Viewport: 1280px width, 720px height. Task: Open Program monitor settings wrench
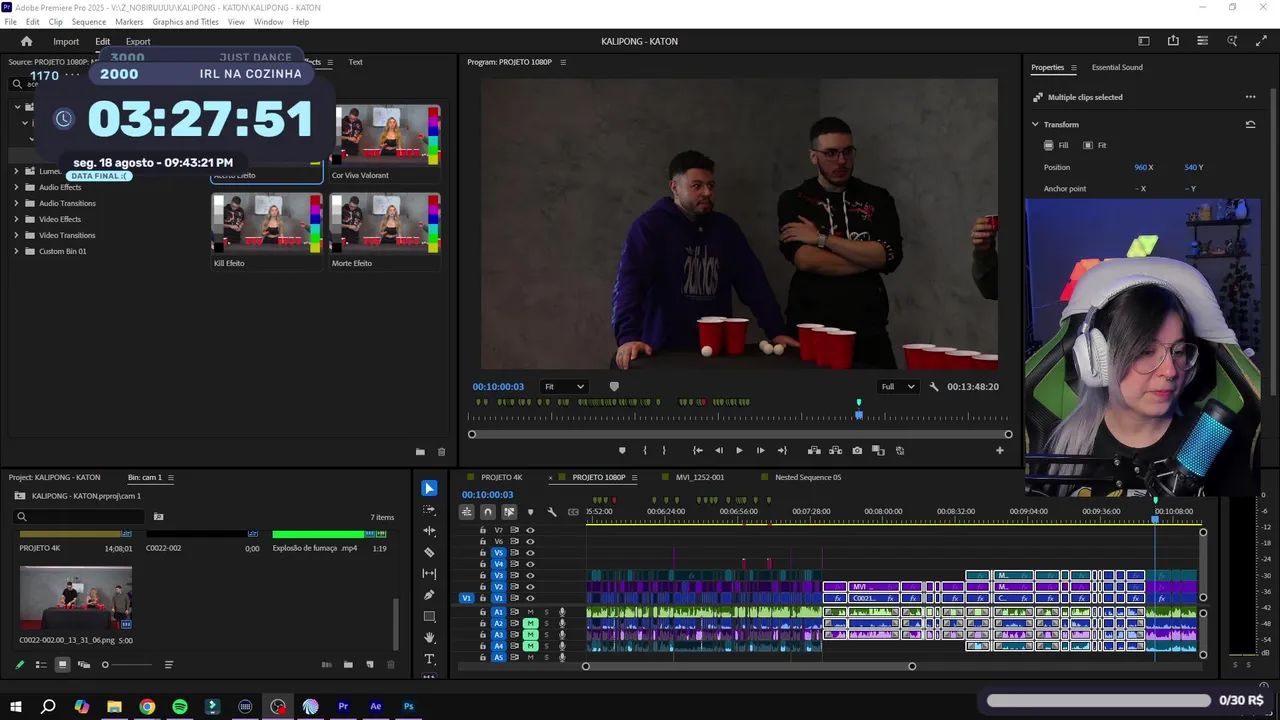pos(934,387)
